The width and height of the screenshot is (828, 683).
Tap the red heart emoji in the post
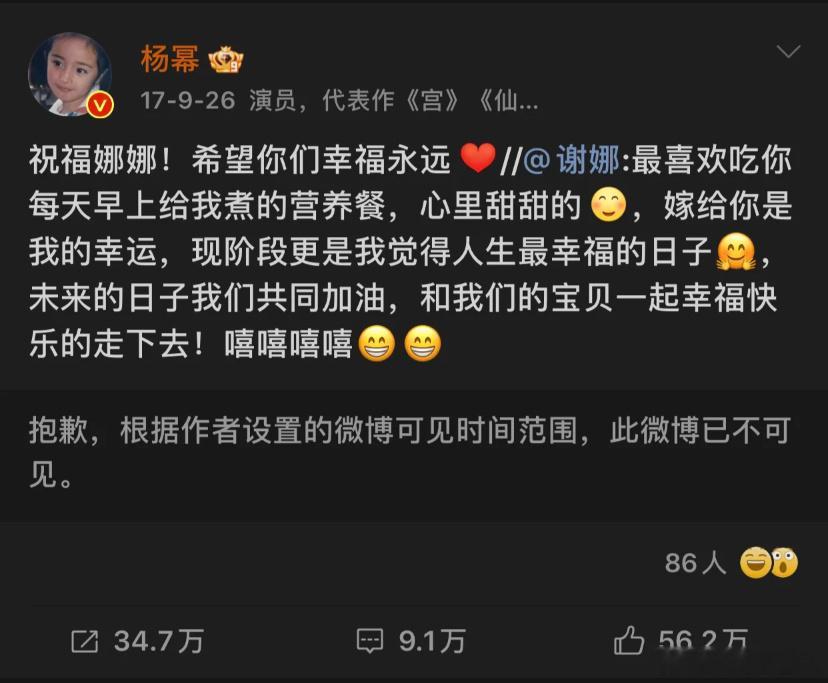point(478,158)
